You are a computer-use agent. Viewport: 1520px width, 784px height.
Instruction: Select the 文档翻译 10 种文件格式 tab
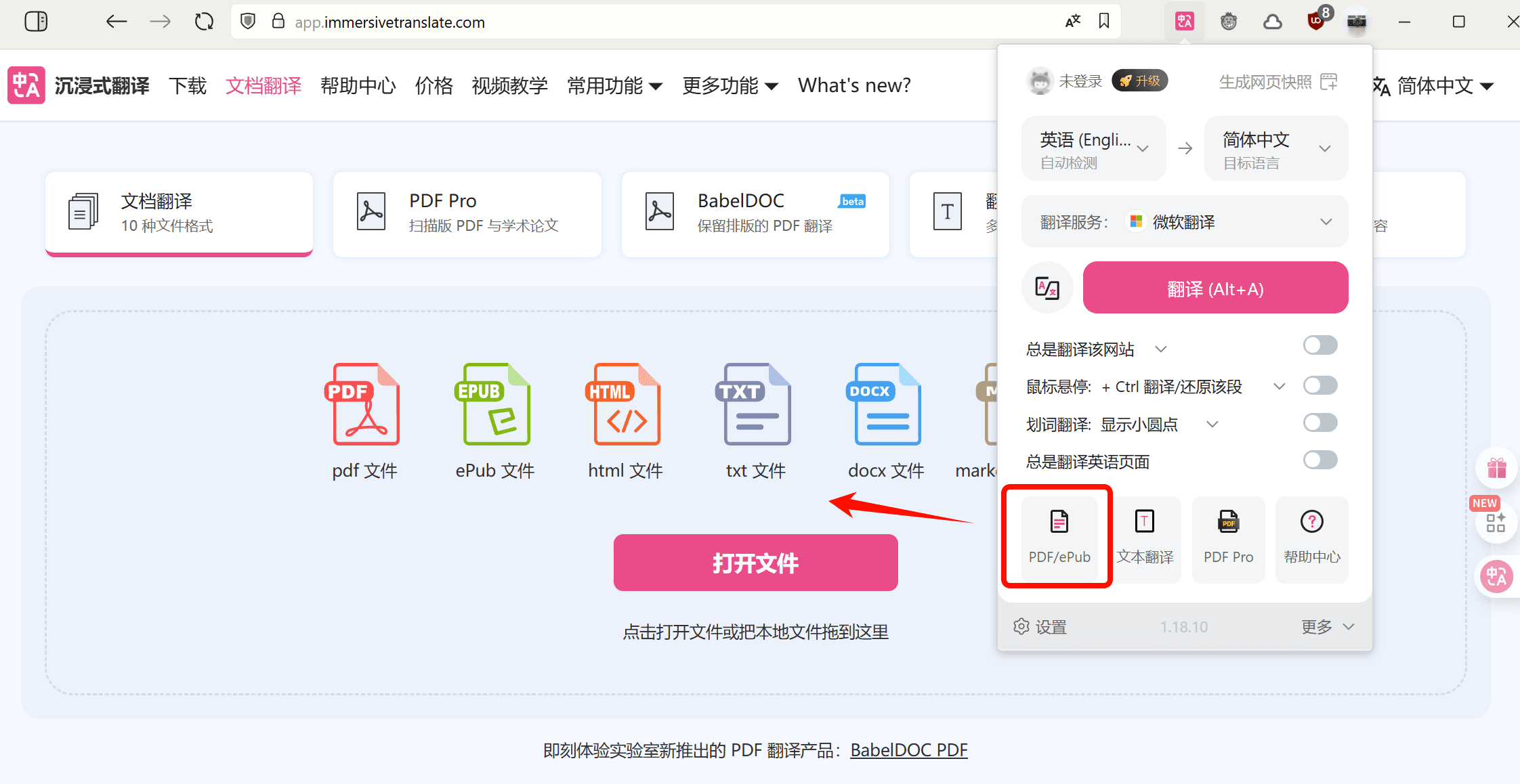tap(179, 213)
